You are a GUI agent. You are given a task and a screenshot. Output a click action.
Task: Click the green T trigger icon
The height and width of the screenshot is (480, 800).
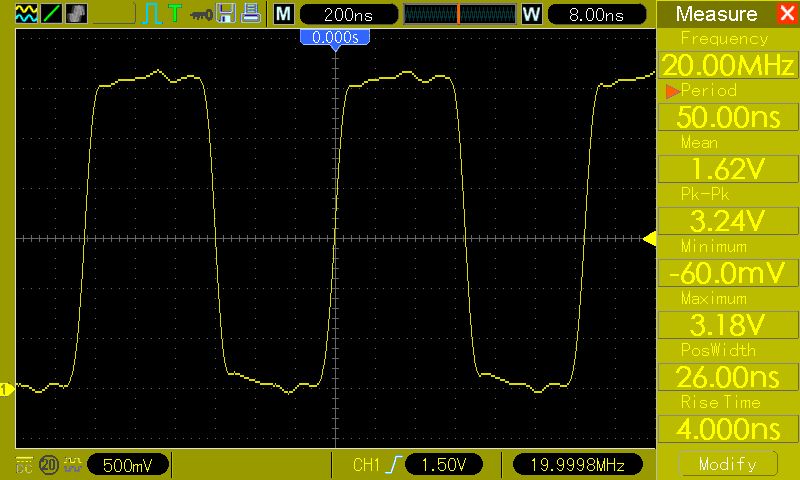click(x=175, y=13)
